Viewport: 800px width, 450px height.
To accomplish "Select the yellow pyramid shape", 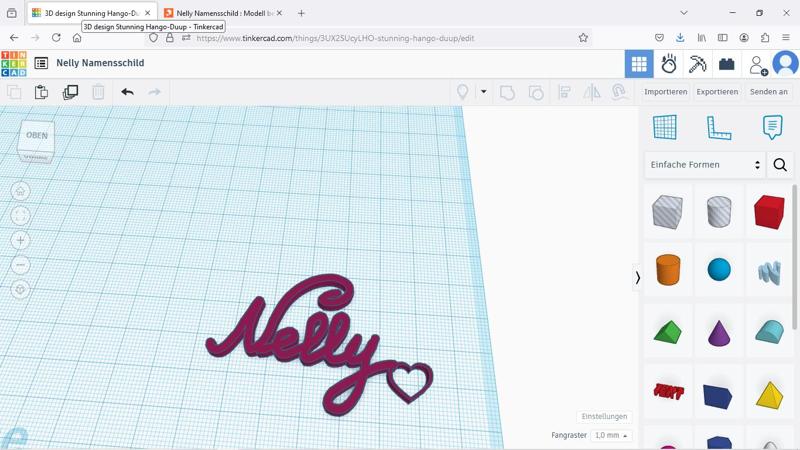I will pyautogui.click(x=769, y=395).
